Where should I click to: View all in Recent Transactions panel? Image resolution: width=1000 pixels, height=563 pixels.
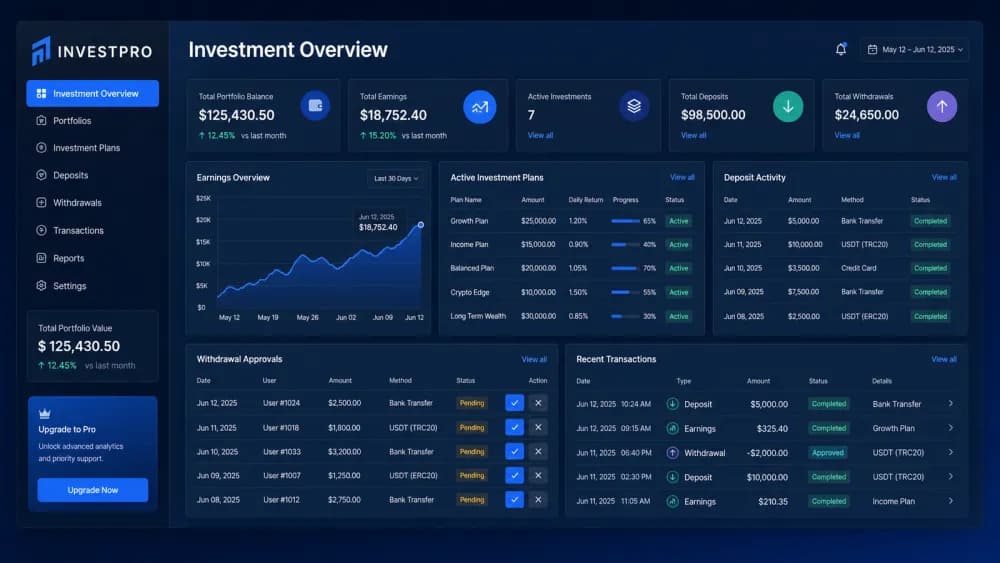944,360
